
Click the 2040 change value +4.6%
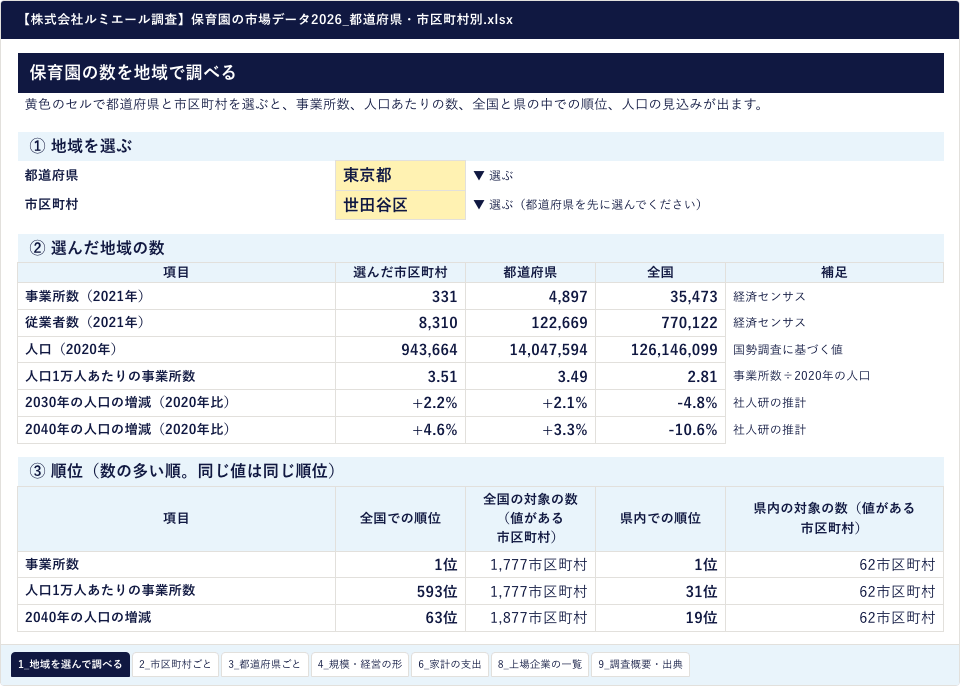(x=400, y=429)
